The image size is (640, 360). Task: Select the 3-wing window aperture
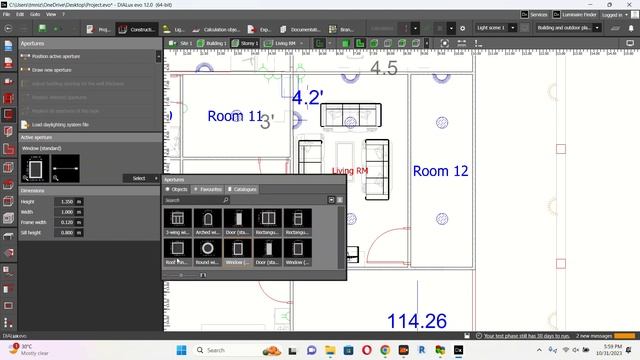(178, 222)
